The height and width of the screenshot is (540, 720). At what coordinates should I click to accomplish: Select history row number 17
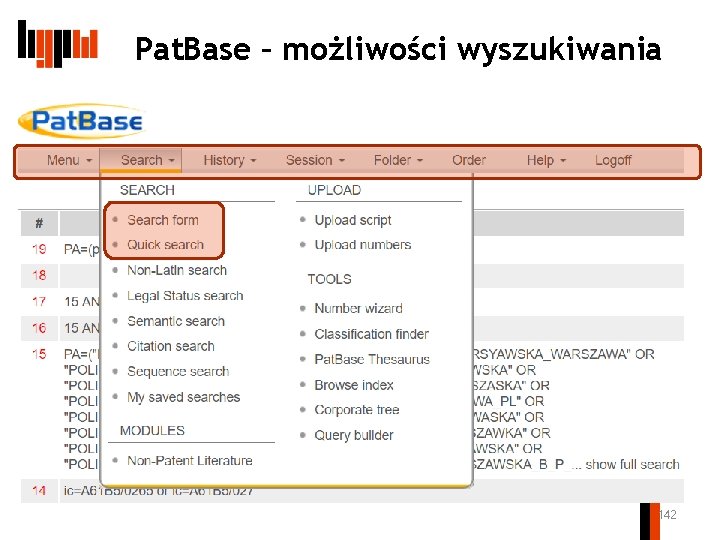click(39, 301)
